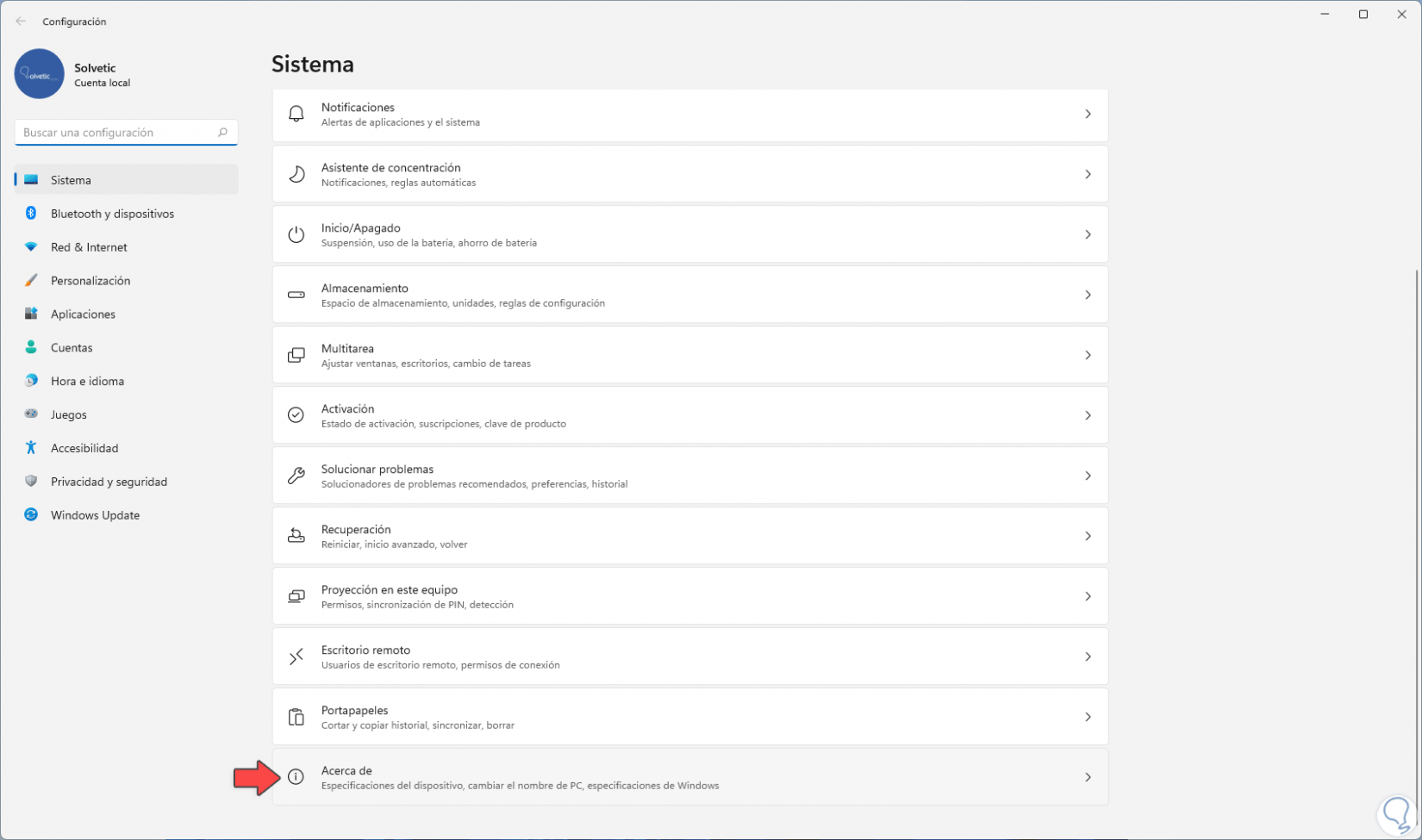Click the Notificaciones bell icon

296,114
